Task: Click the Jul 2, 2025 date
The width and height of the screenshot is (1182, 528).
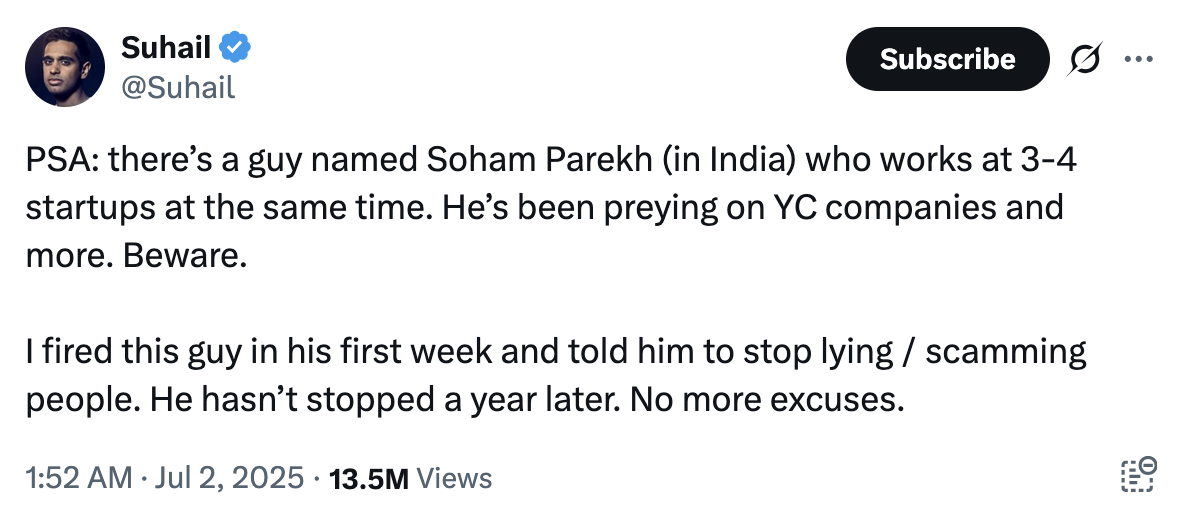Action: point(229,478)
